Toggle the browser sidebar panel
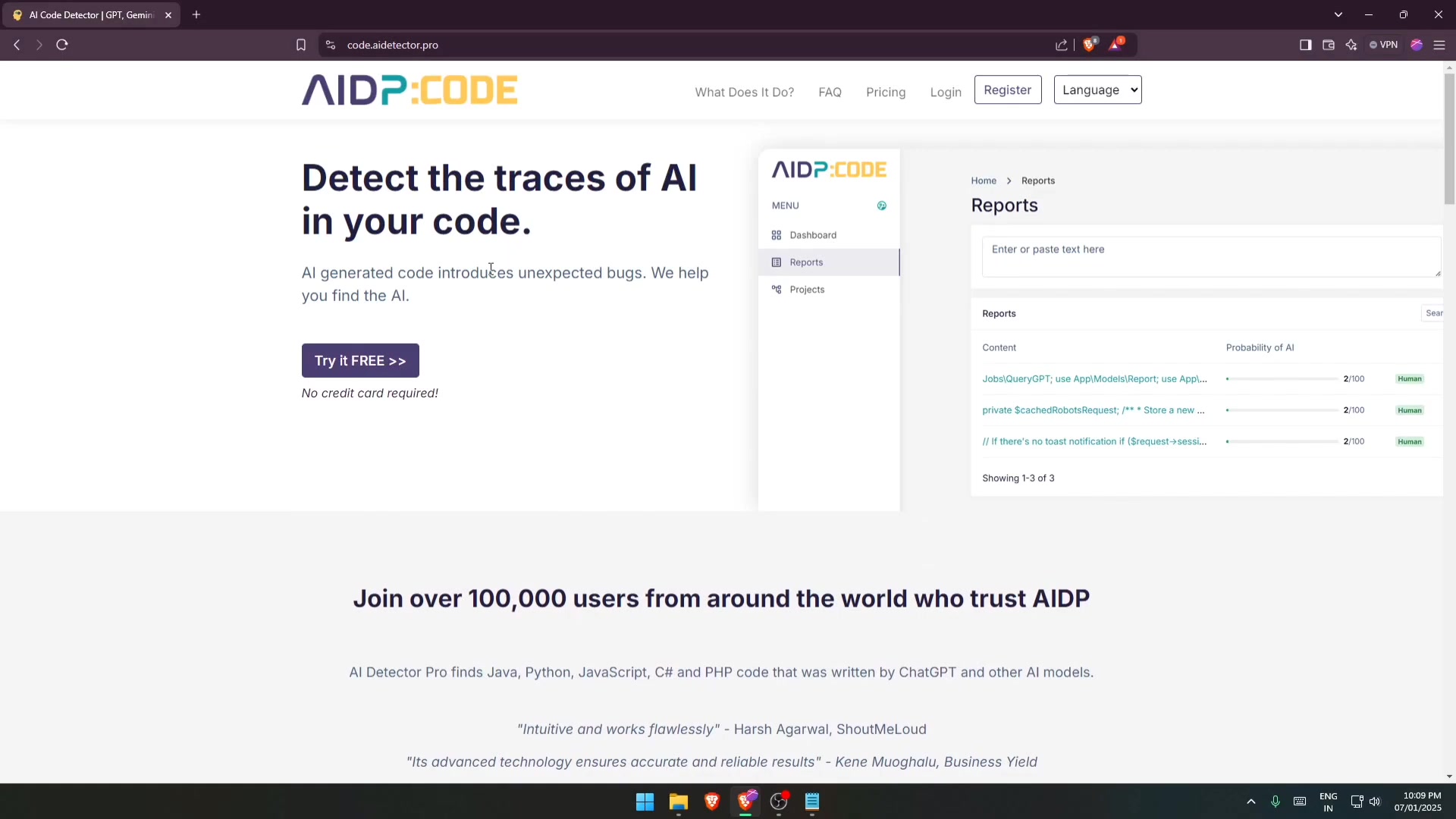The height and width of the screenshot is (819, 1456). pyautogui.click(x=1305, y=45)
